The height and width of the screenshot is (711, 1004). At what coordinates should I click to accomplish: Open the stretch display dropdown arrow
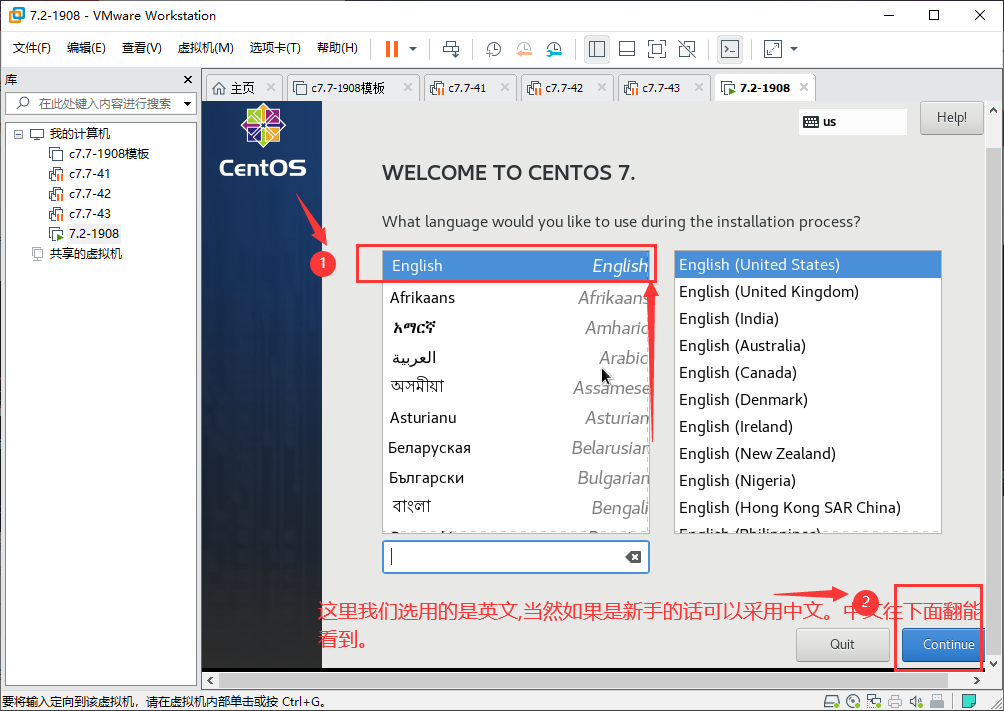(x=794, y=49)
